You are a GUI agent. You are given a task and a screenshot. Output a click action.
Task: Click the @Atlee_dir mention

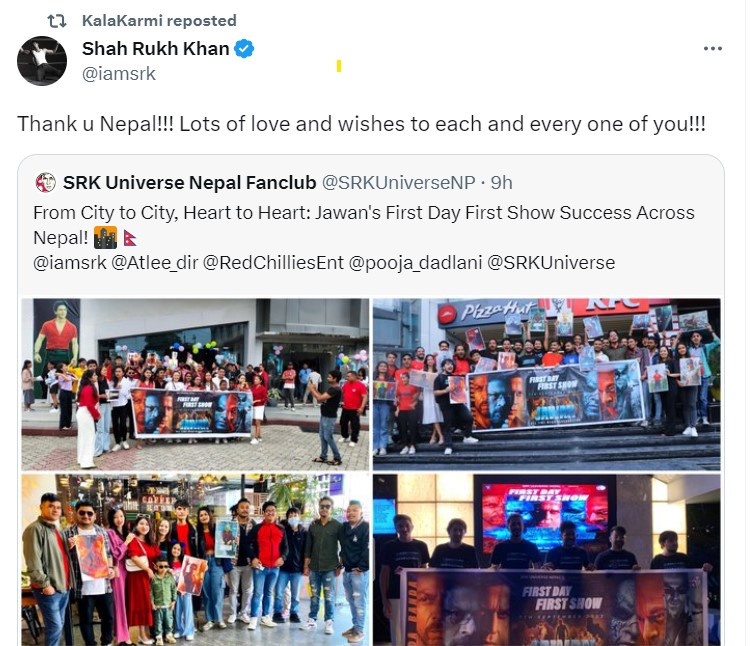pos(155,263)
